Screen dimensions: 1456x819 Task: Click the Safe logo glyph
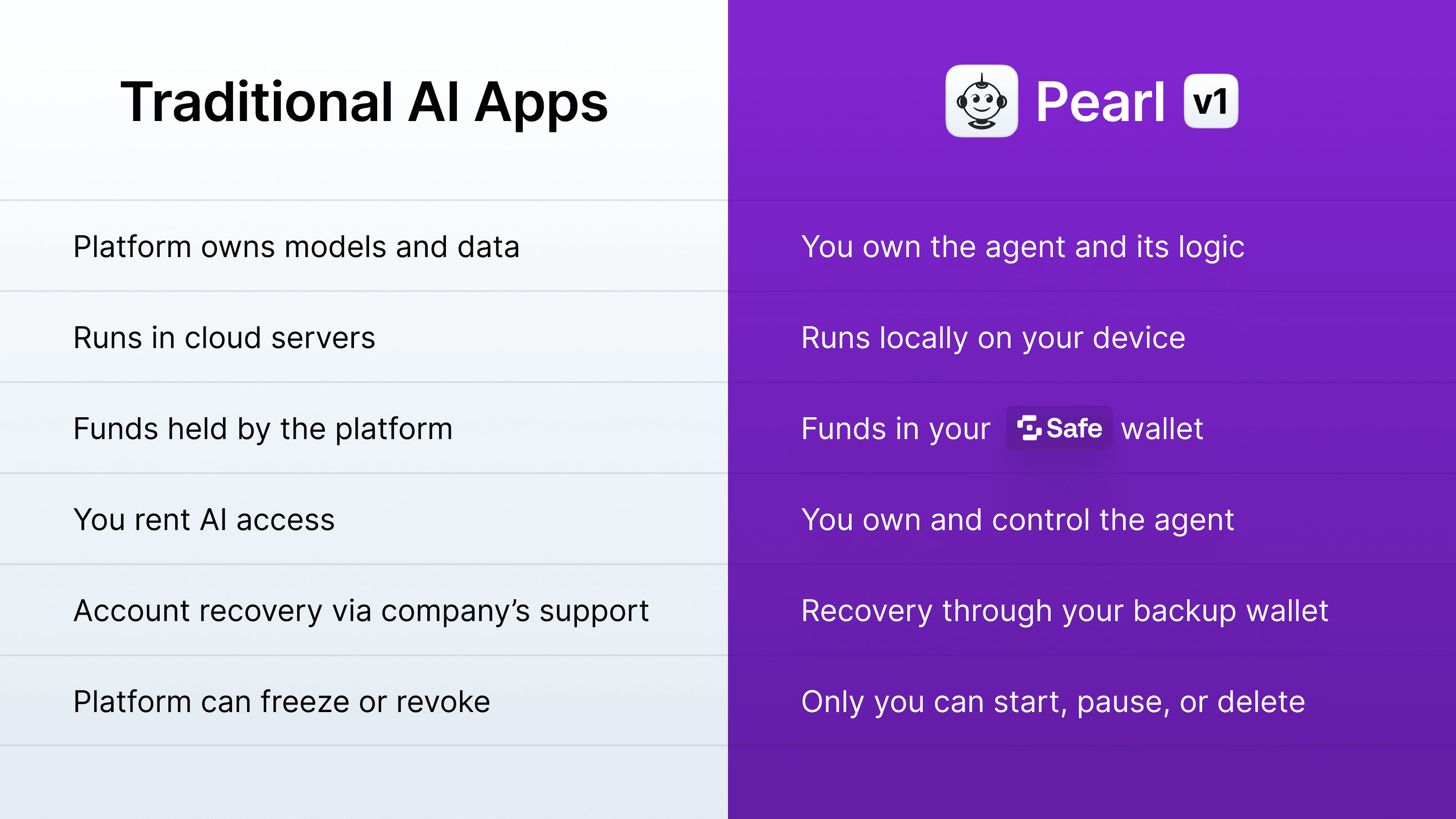(x=1029, y=428)
